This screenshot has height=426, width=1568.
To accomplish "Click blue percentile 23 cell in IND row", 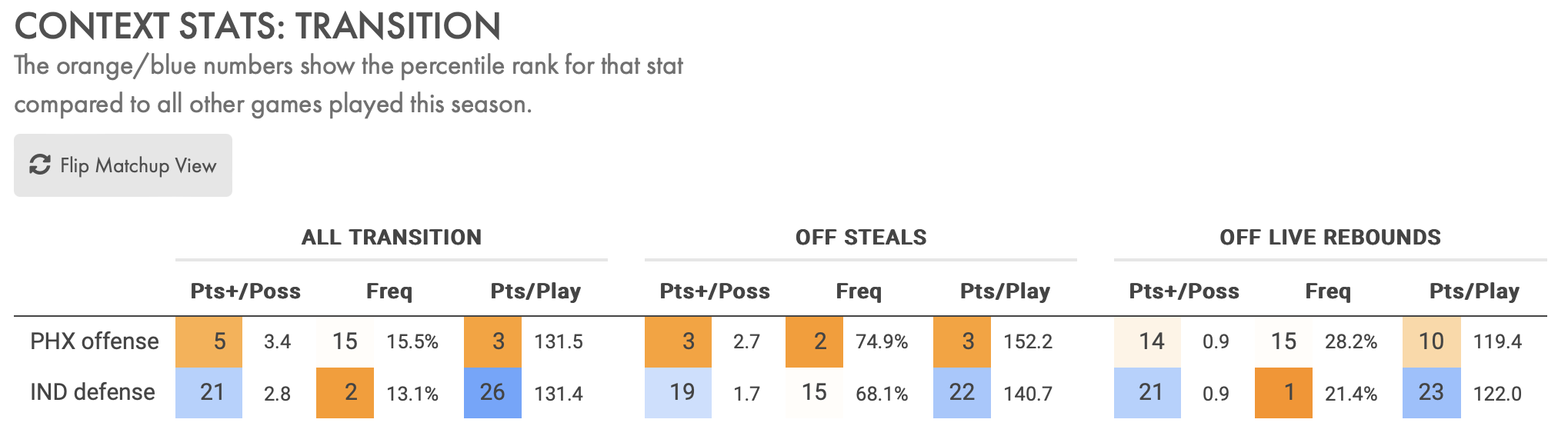I will [x=1431, y=393].
